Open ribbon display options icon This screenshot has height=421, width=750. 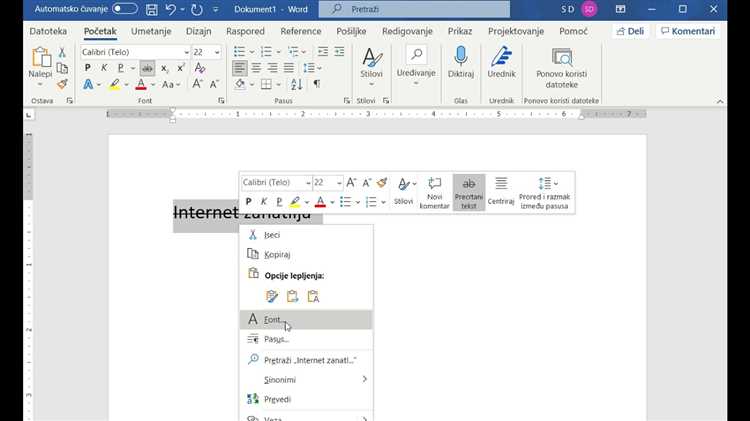coord(620,9)
